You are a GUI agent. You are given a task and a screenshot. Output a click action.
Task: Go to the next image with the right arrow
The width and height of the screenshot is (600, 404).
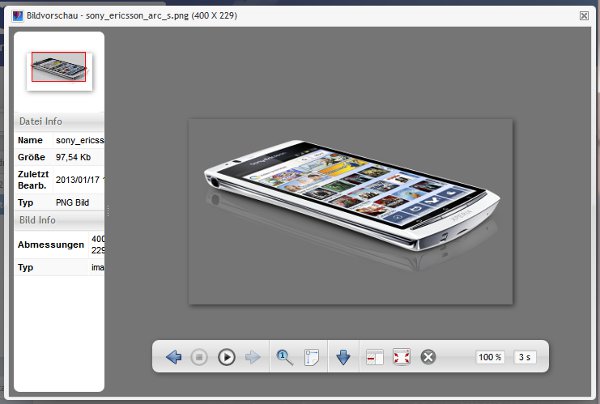[x=253, y=357]
